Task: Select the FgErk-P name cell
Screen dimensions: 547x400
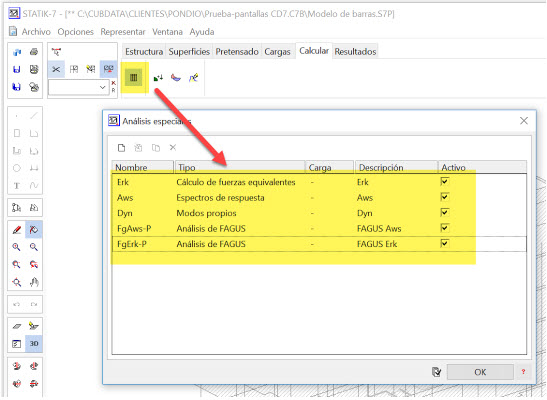Action: coord(132,244)
